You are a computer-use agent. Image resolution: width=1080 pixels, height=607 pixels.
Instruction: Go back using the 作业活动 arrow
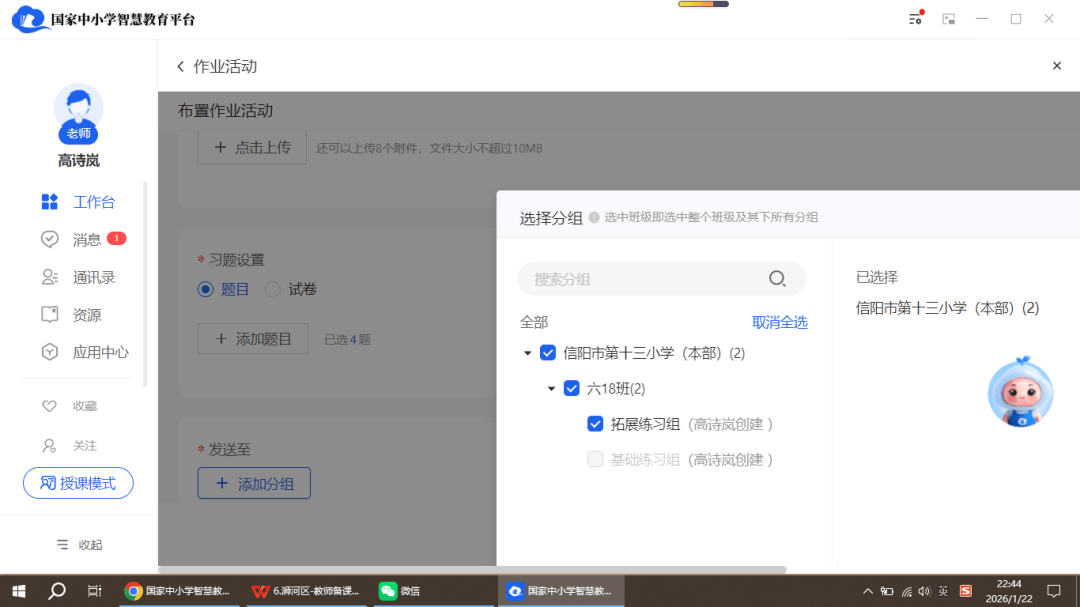pyautogui.click(x=181, y=66)
